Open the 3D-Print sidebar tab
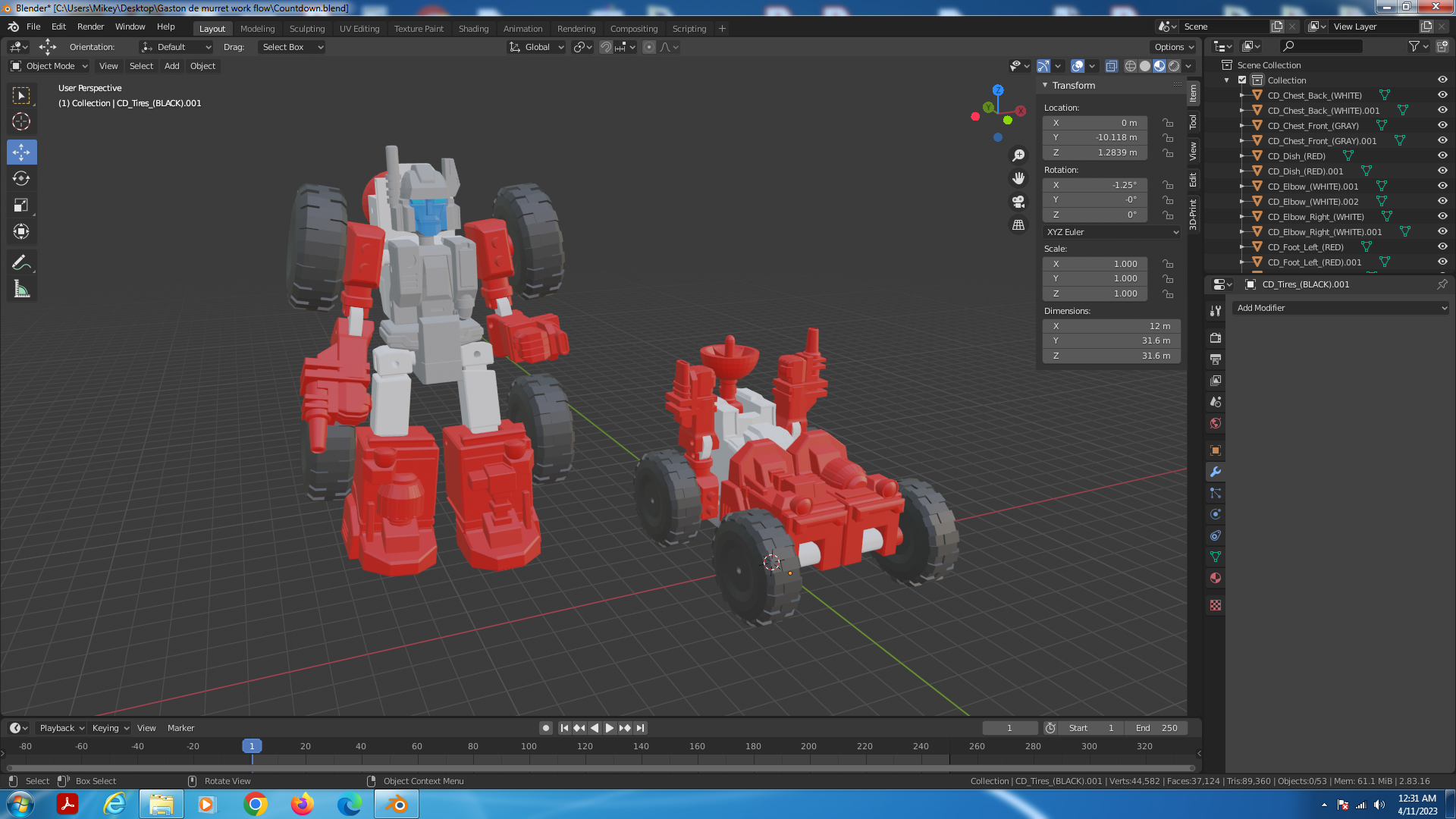1456x819 pixels. coord(1193,214)
